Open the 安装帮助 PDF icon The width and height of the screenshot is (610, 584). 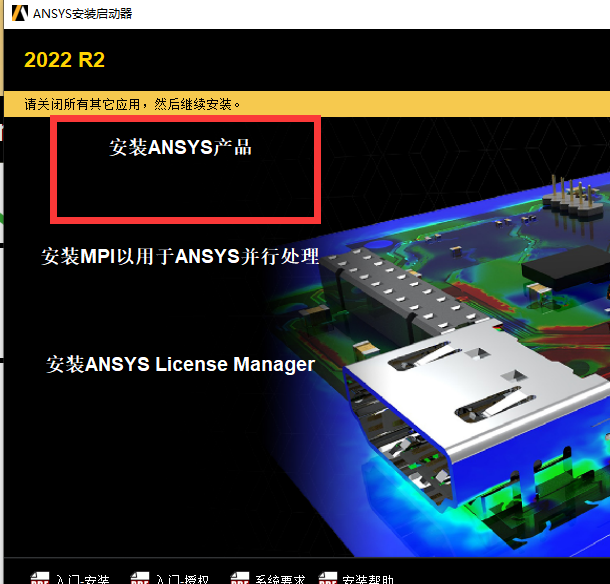(x=328, y=578)
